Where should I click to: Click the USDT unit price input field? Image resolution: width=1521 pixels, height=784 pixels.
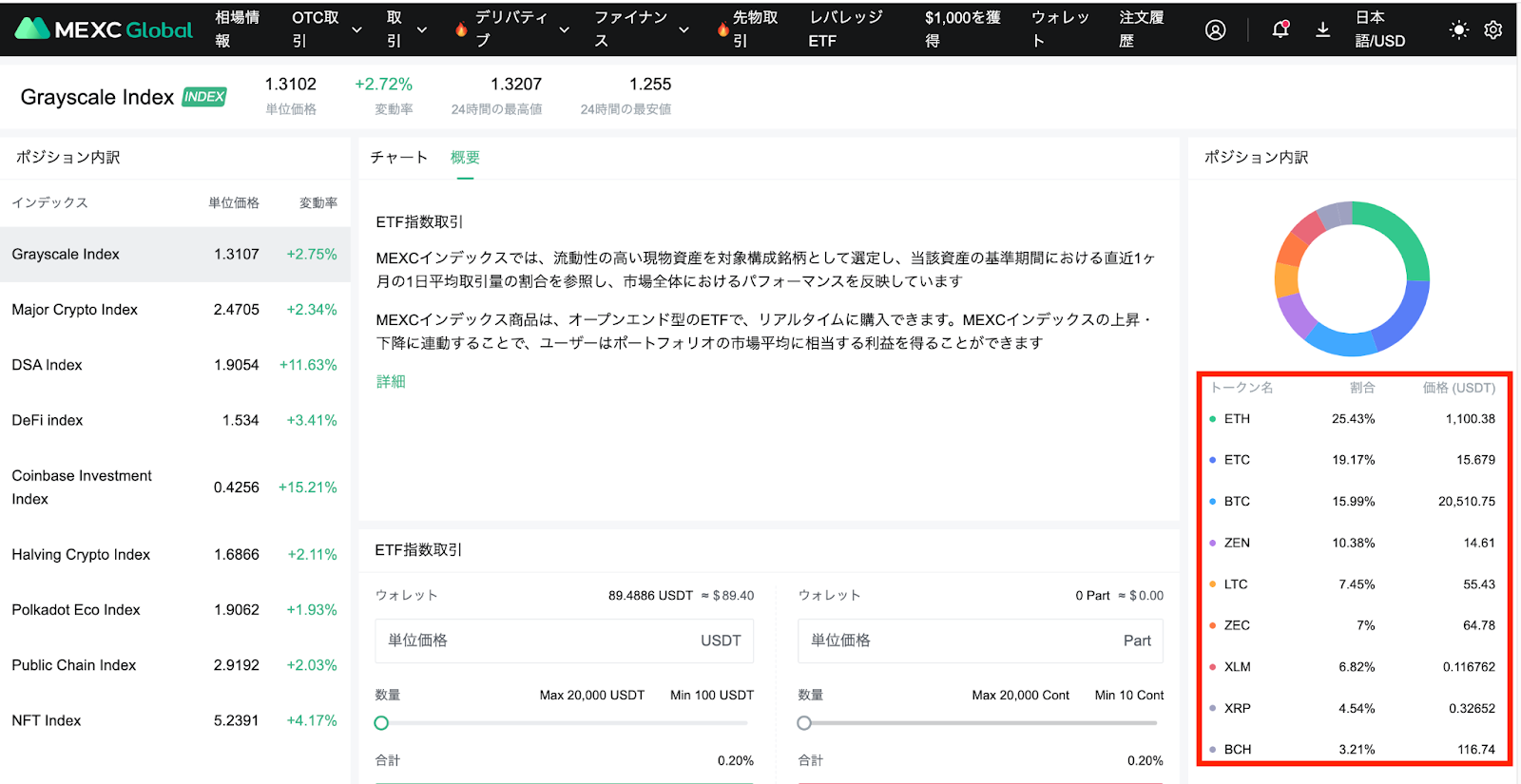point(565,641)
